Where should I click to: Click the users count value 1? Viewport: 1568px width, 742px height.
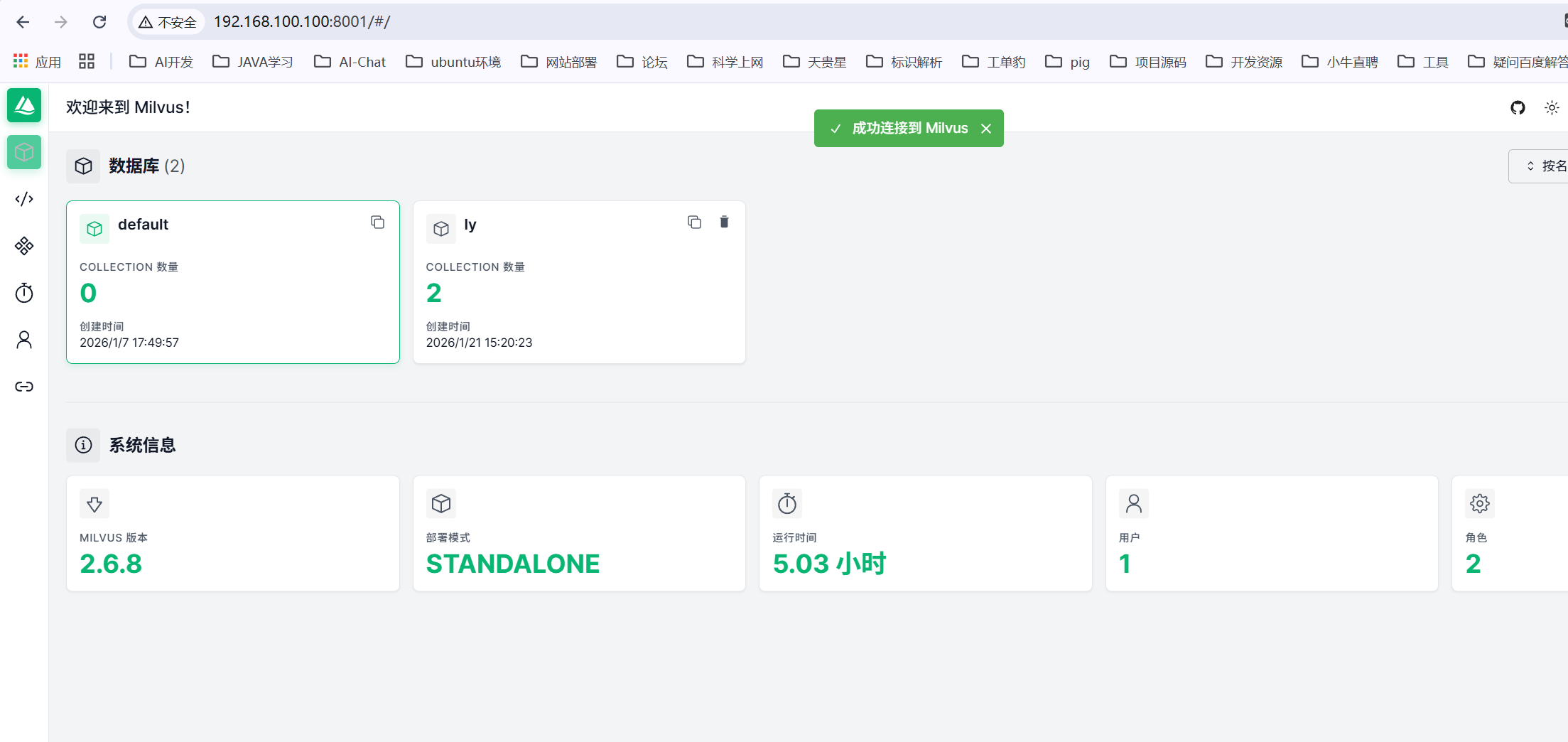click(1125, 564)
